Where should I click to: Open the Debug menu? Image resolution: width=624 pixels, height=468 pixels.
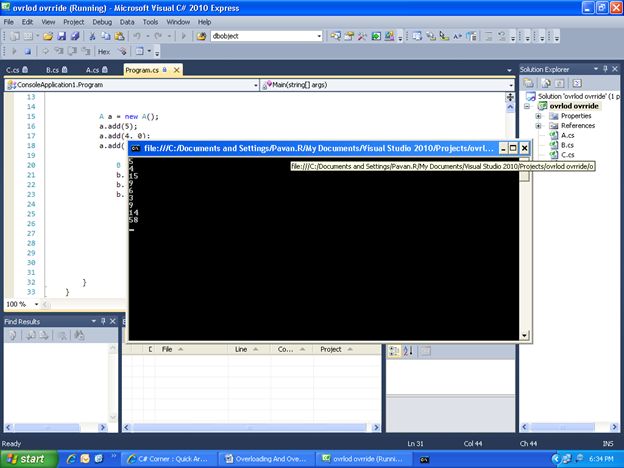click(x=102, y=22)
